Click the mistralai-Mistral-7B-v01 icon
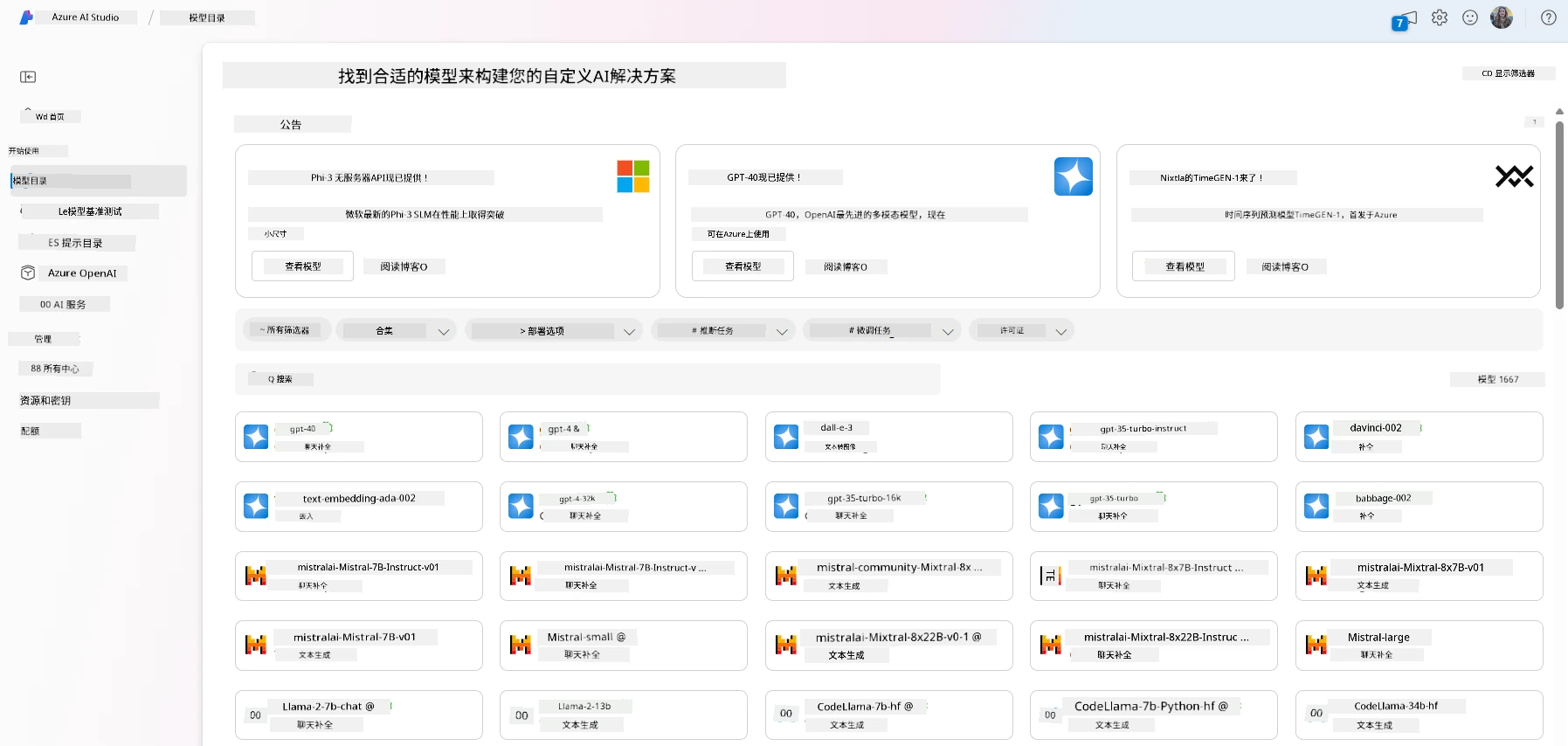The image size is (1568, 746). pyautogui.click(x=256, y=645)
